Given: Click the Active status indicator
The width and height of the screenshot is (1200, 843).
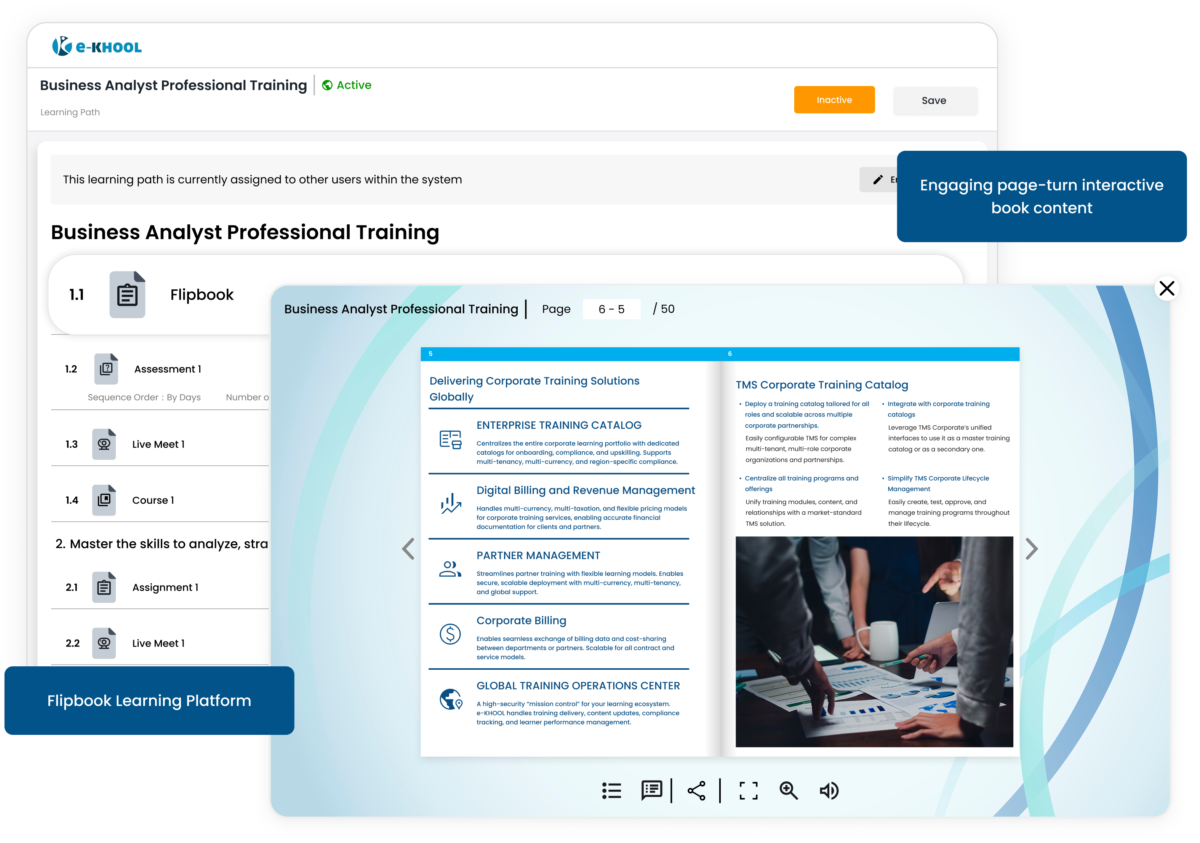Looking at the screenshot, I should 346,86.
